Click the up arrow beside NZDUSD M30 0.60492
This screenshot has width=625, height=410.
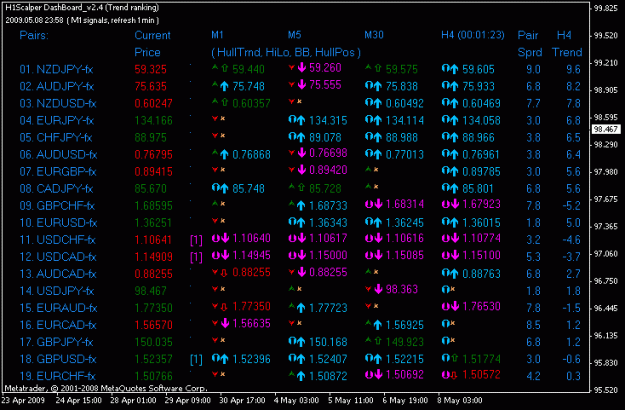click(x=378, y=103)
